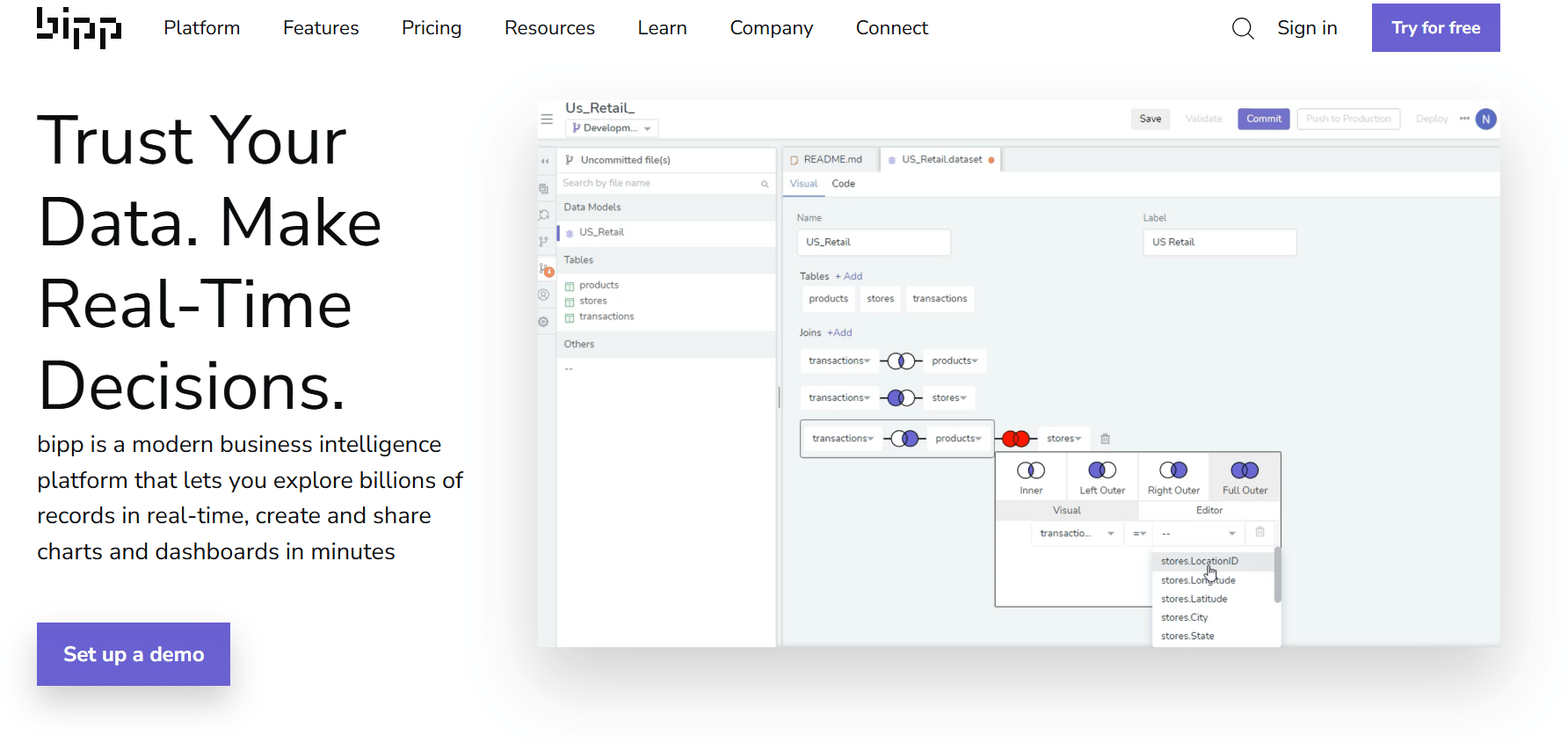The height and width of the screenshot is (743, 1568).
Task: Open the user account sidebar icon
Action: [544, 295]
